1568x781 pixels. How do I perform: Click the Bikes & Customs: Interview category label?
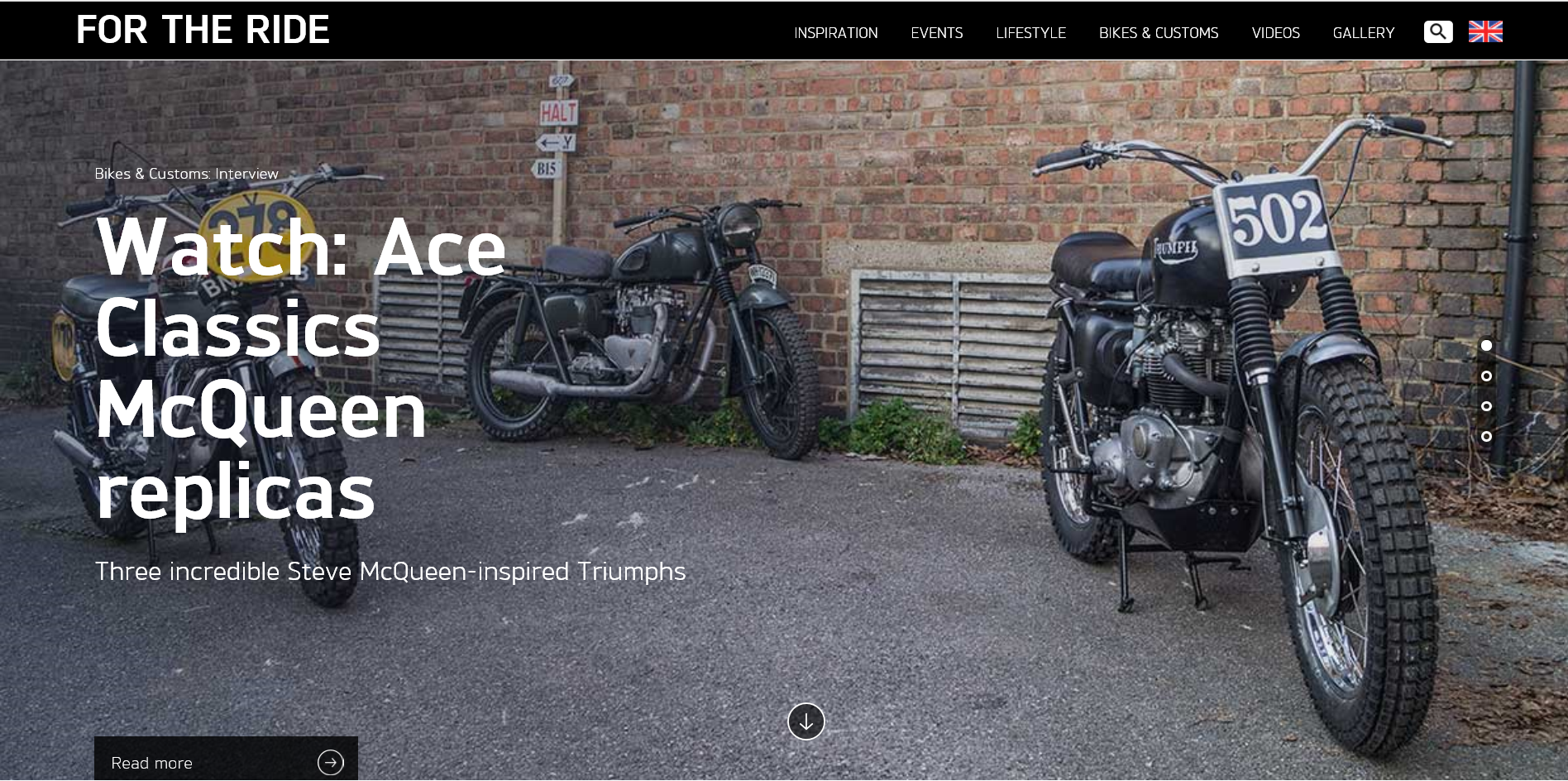click(x=186, y=174)
